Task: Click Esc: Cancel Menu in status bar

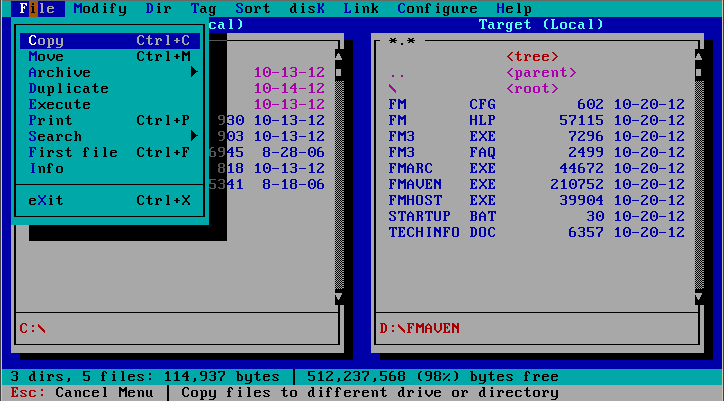Action: (82, 393)
